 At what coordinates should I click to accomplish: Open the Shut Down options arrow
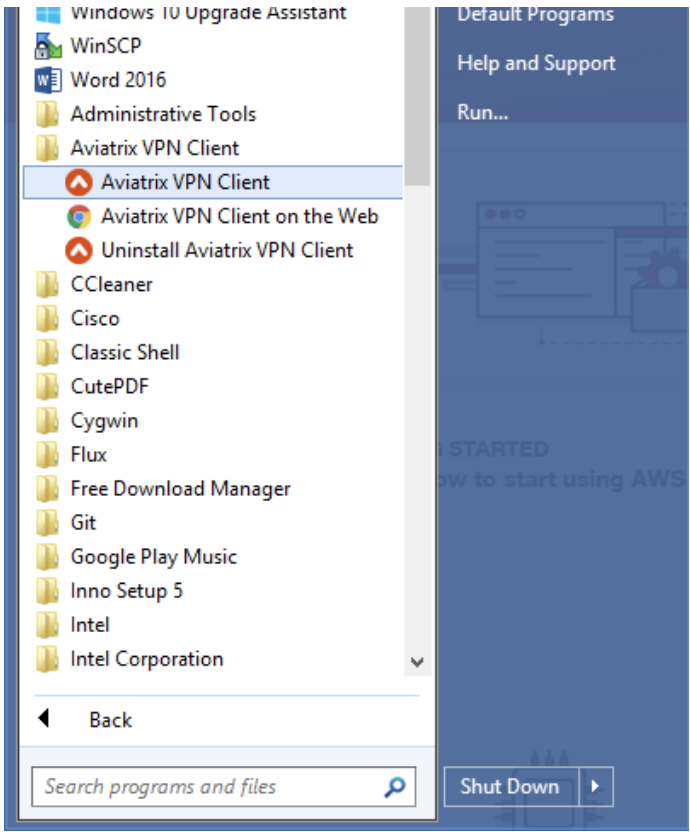[x=596, y=786]
